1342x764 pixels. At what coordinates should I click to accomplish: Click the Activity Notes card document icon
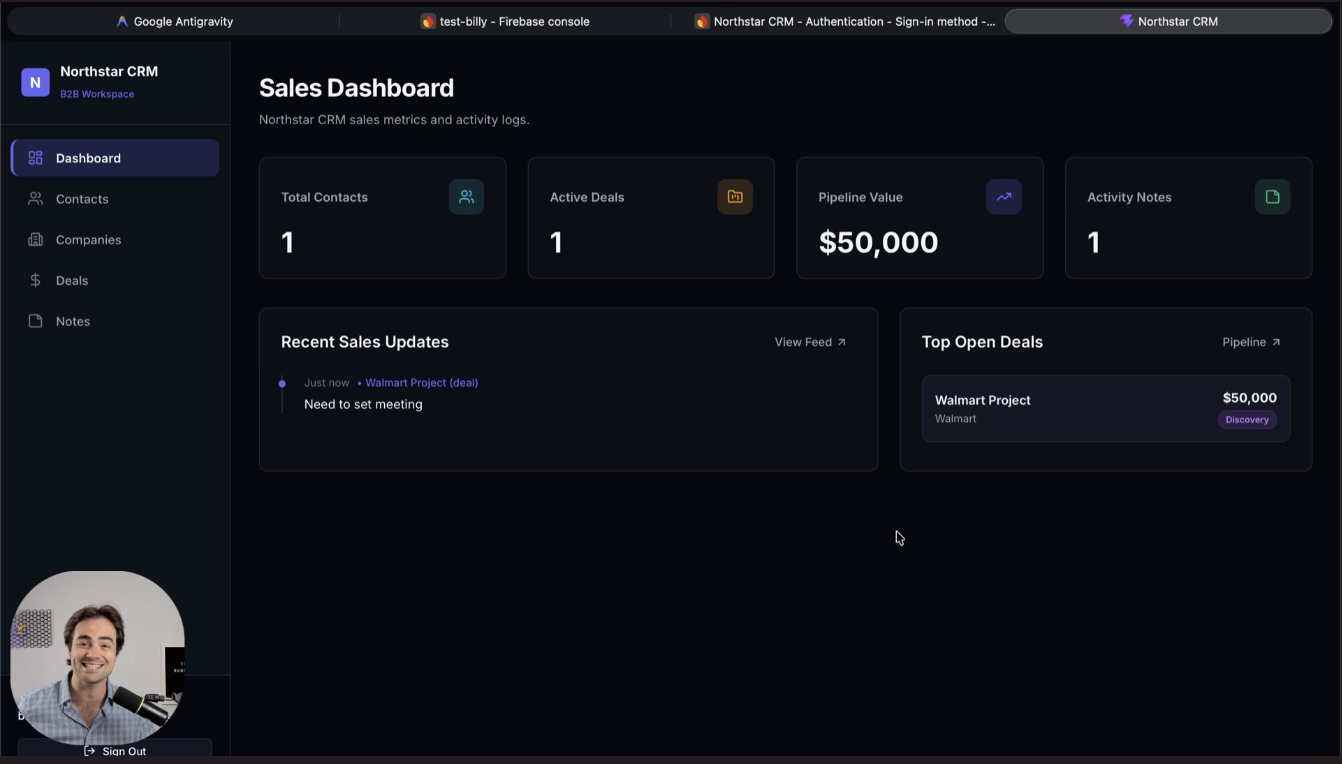tap(1272, 197)
